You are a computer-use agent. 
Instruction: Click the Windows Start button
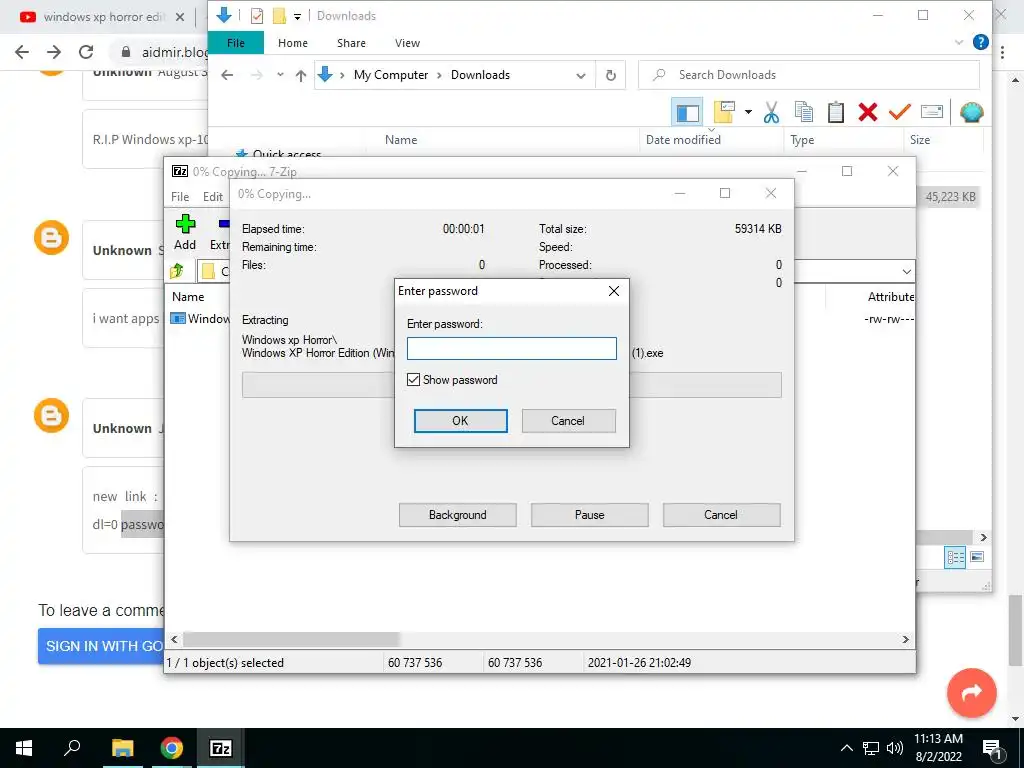pos(24,748)
